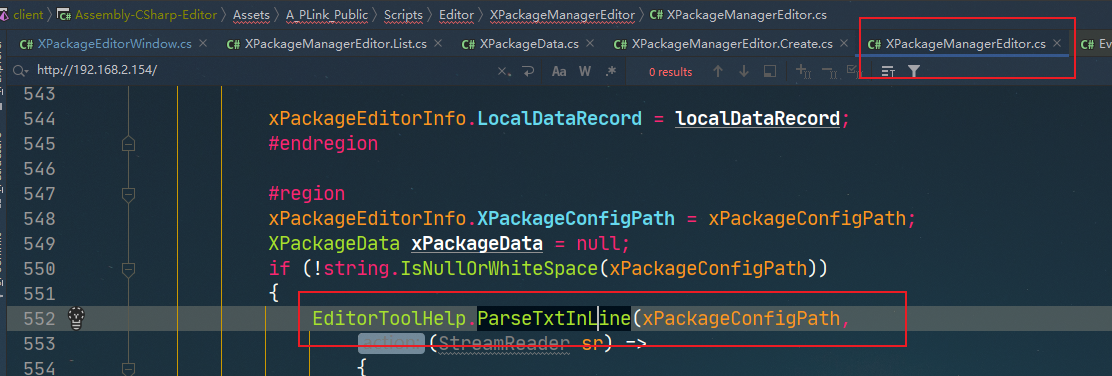Select the XPackageManagerEditor.cs tab

[x=965, y=44]
